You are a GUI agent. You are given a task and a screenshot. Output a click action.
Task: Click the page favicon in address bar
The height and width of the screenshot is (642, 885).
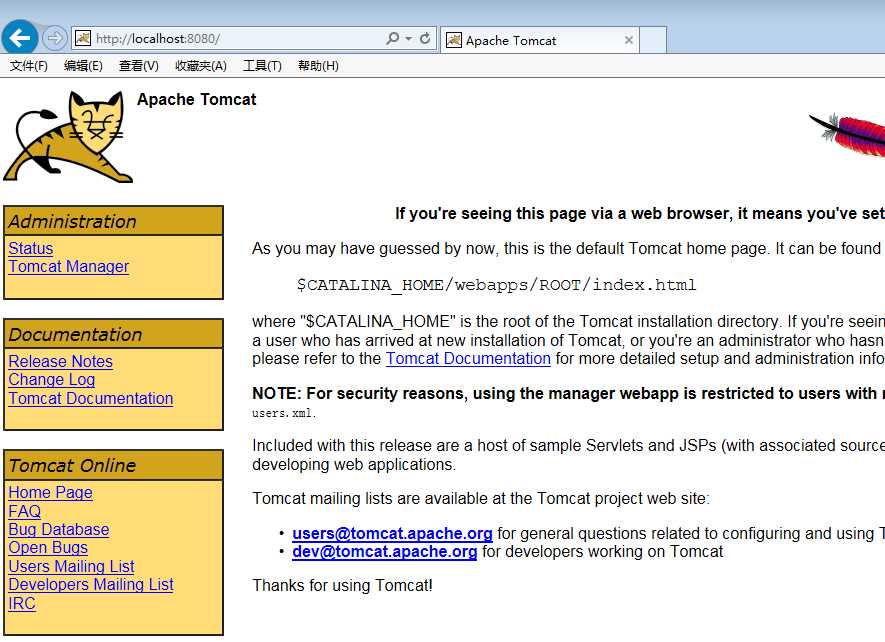(x=83, y=38)
